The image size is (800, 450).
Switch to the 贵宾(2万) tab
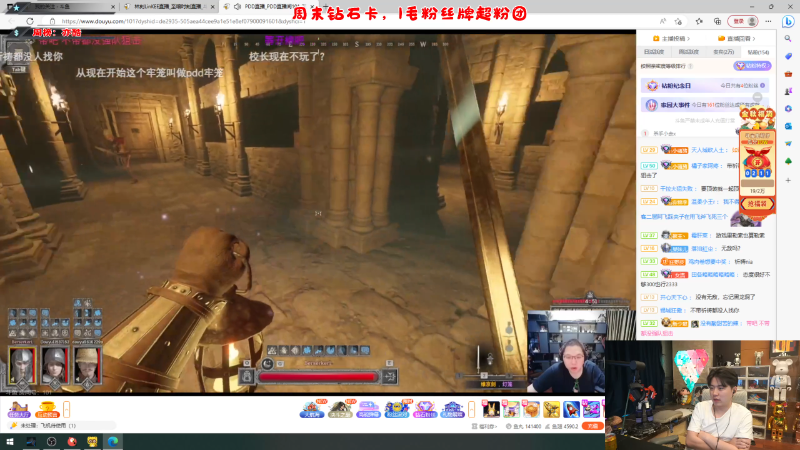click(723, 52)
